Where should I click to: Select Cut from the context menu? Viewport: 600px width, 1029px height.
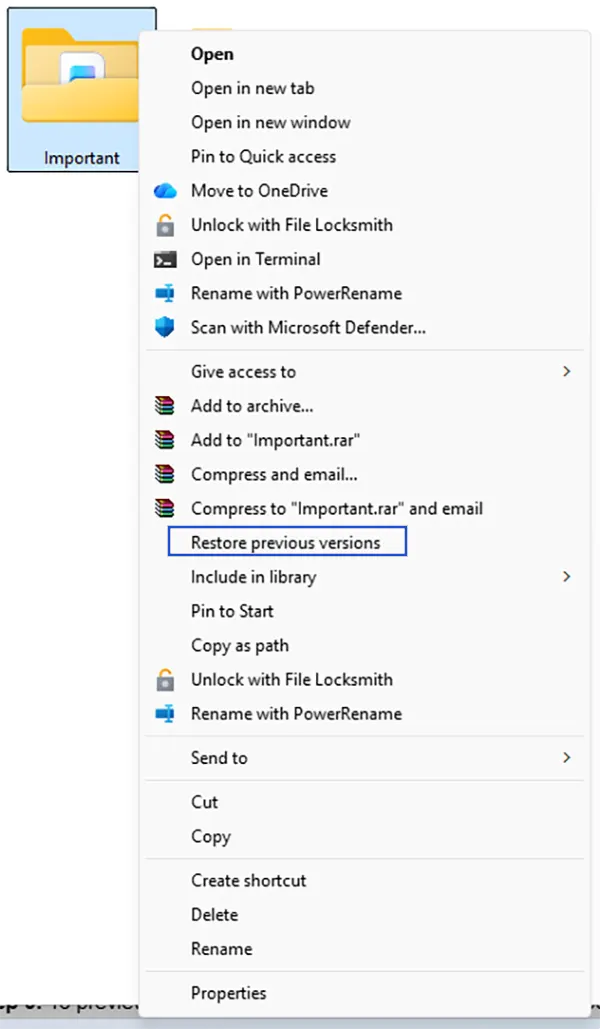(x=204, y=803)
